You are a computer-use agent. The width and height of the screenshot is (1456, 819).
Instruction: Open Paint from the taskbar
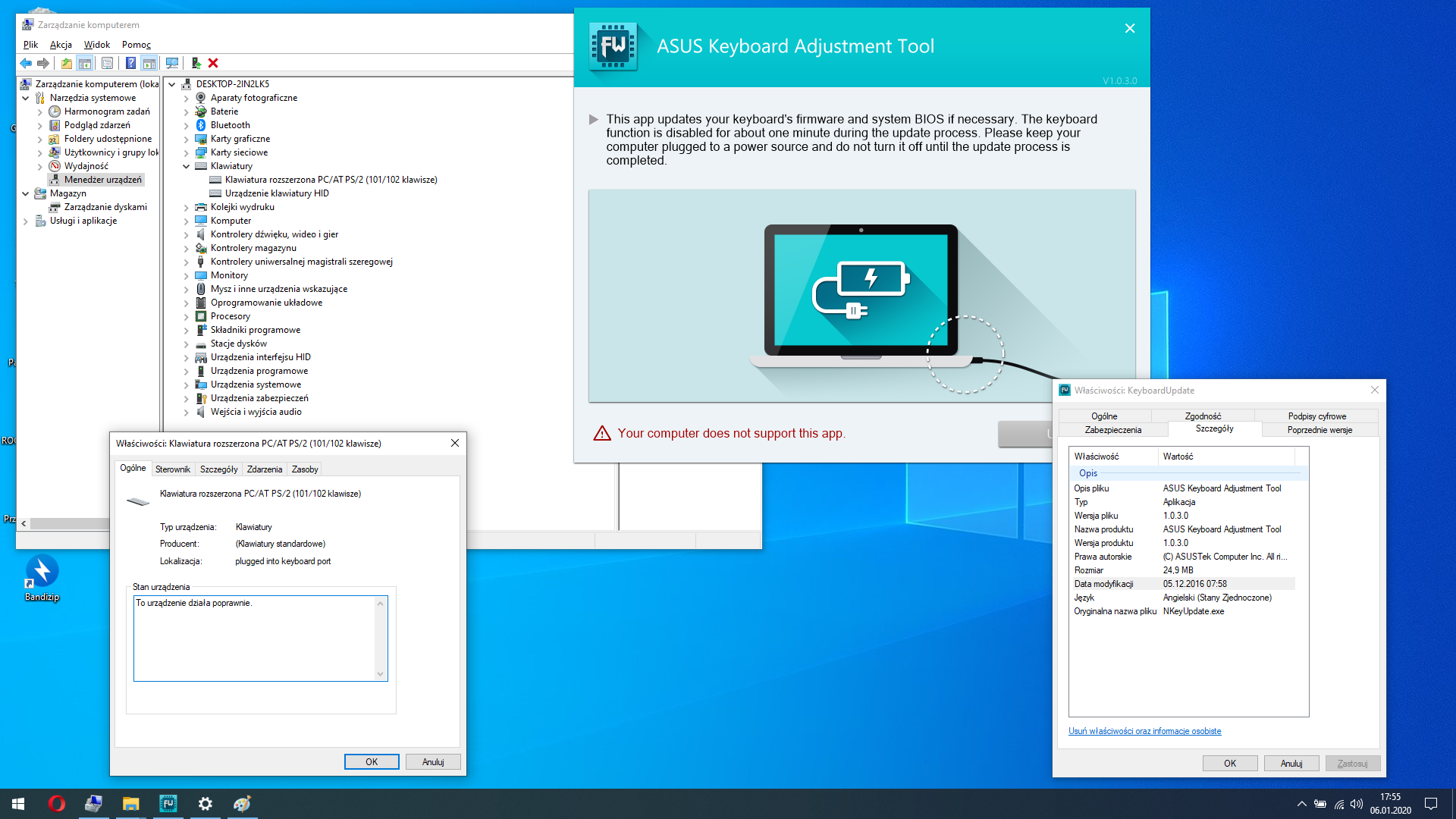tap(241, 803)
